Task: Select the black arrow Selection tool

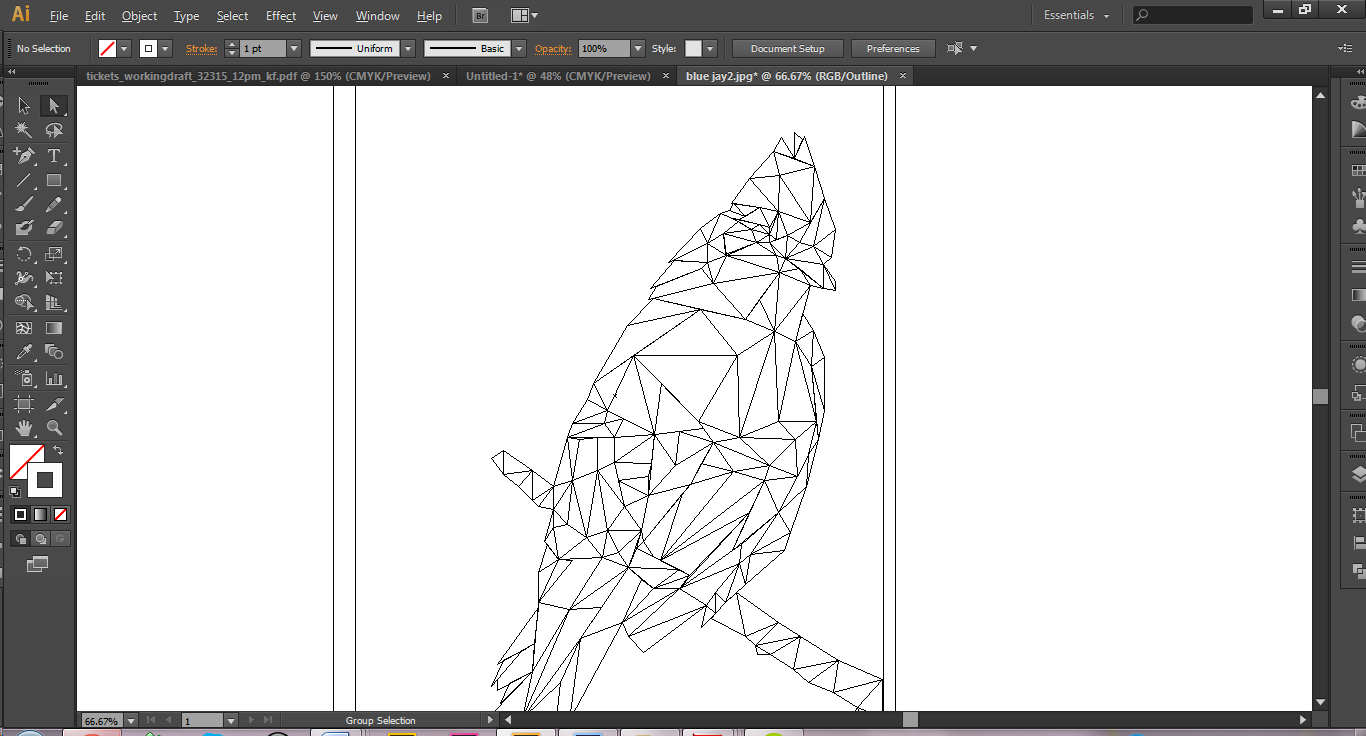Action: [x=24, y=106]
